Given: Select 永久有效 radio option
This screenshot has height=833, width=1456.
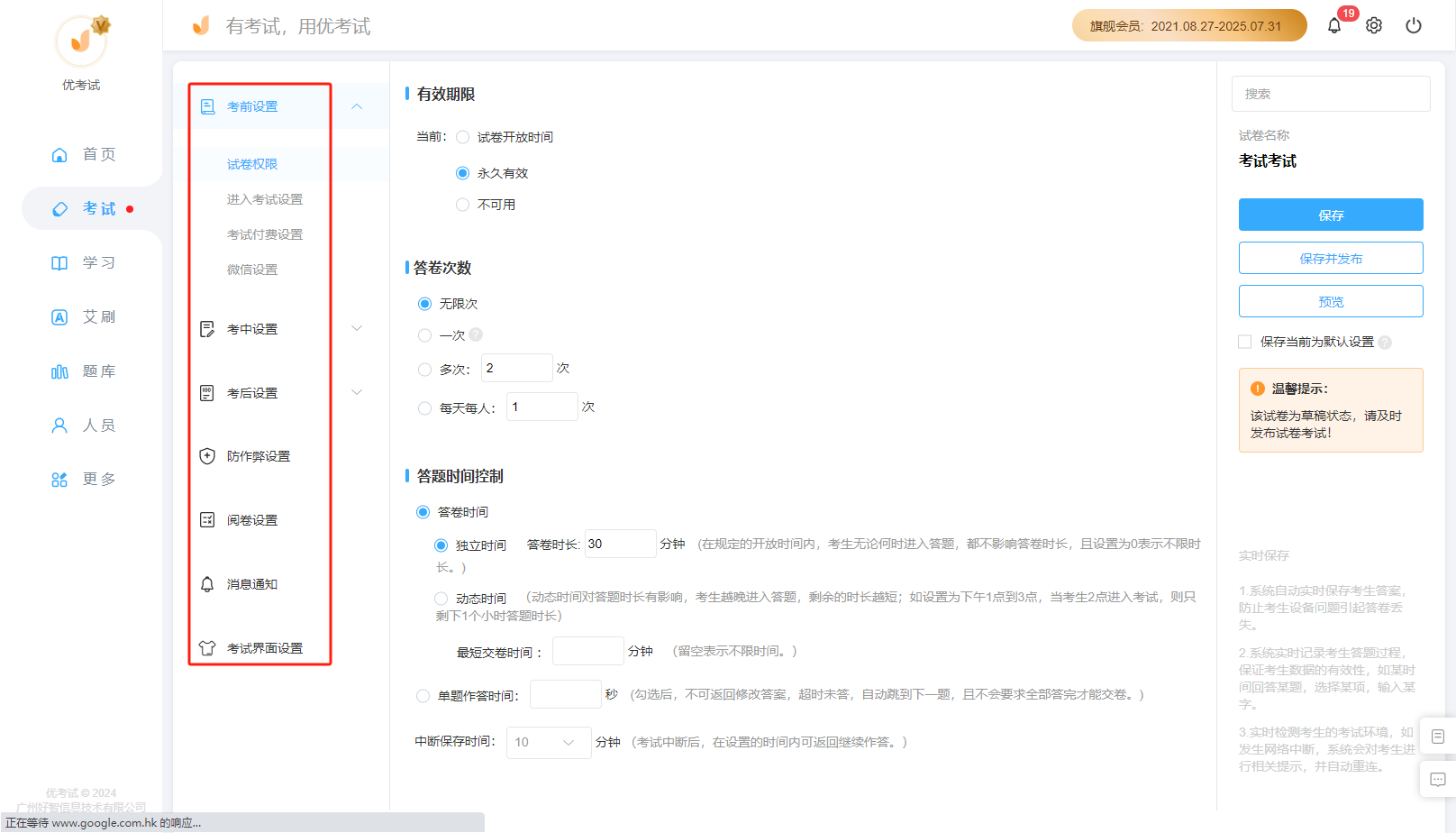Looking at the screenshot, I should click(463, 173).
